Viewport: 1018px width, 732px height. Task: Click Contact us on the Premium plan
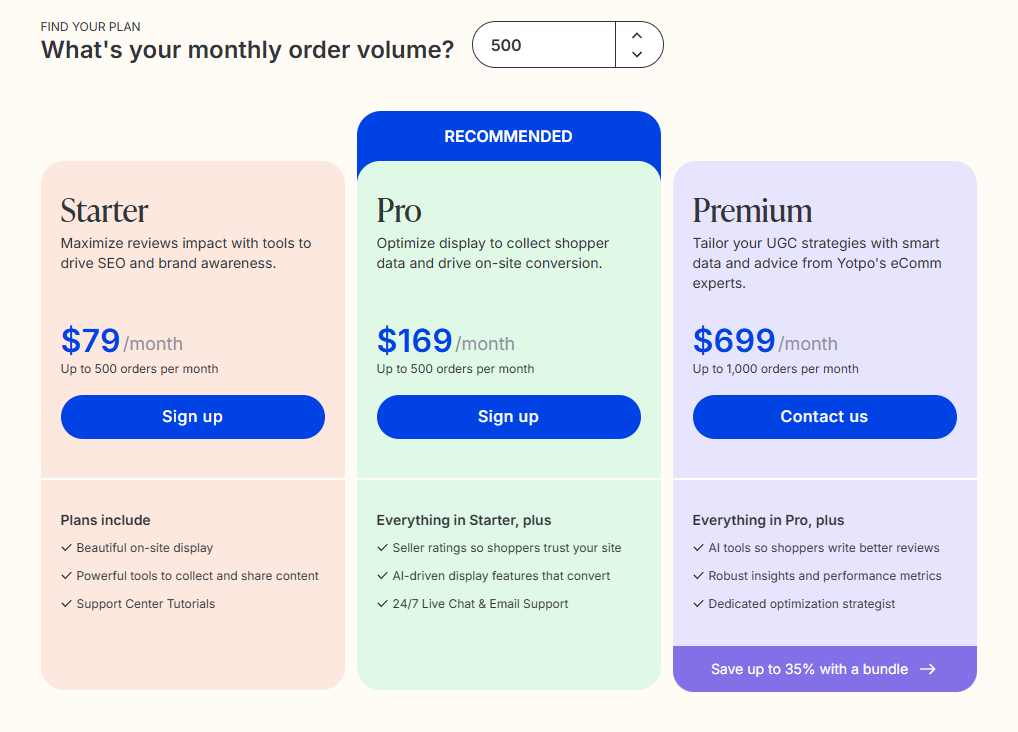coord(824,417)
